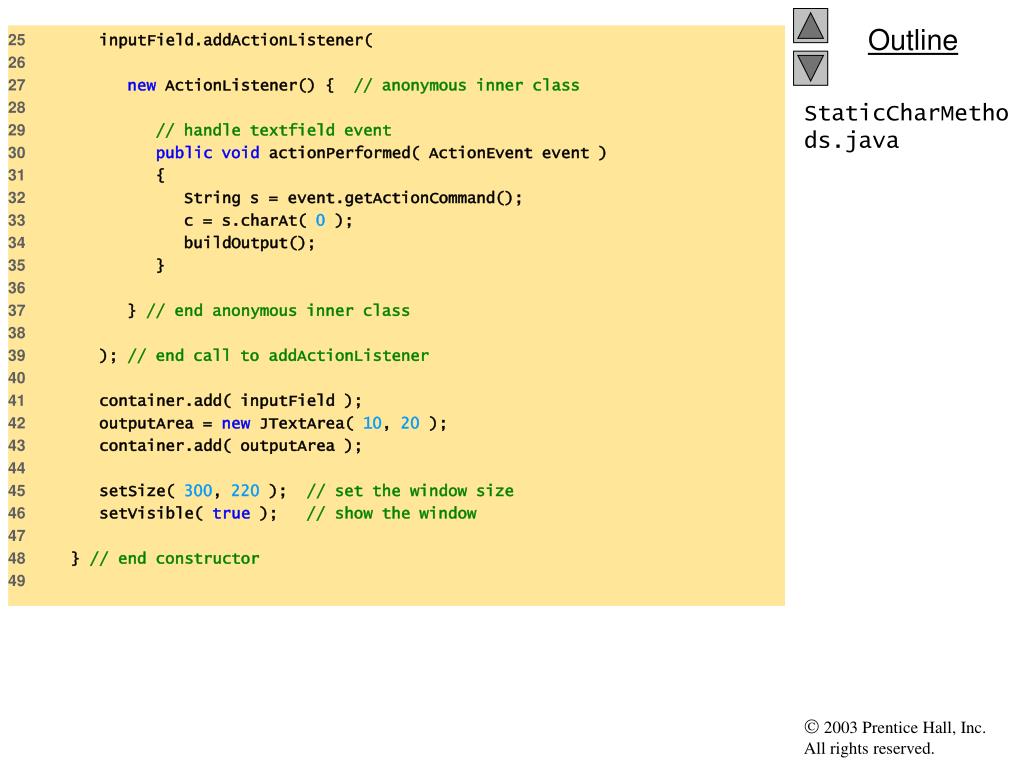Click '// set the window size' comment
Image resolution: width=1024 pixels, height=768 pixels.
(x=410, y=491)
